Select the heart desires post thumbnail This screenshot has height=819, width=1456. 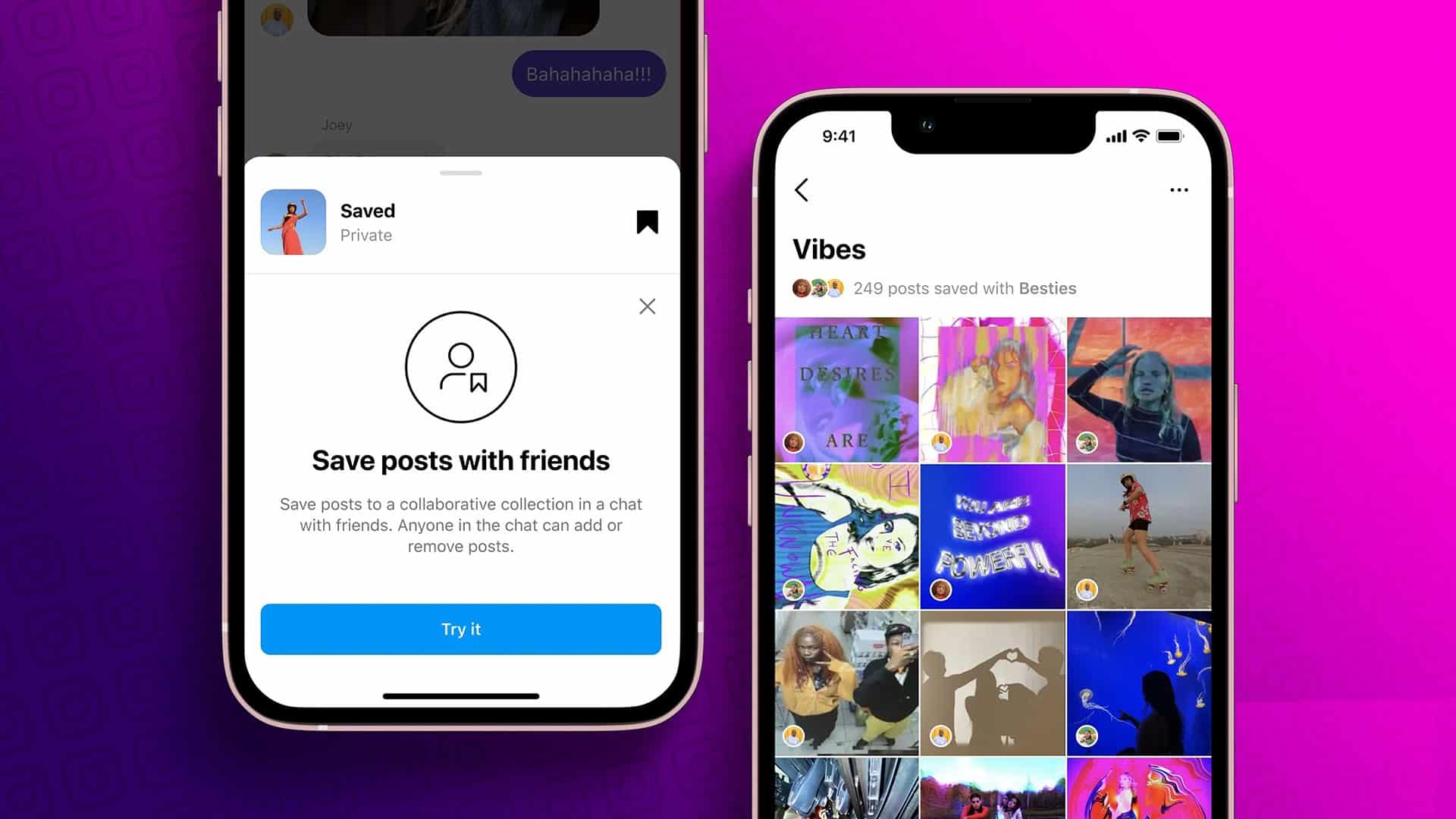pyautogui.click(x=846, y=388)
